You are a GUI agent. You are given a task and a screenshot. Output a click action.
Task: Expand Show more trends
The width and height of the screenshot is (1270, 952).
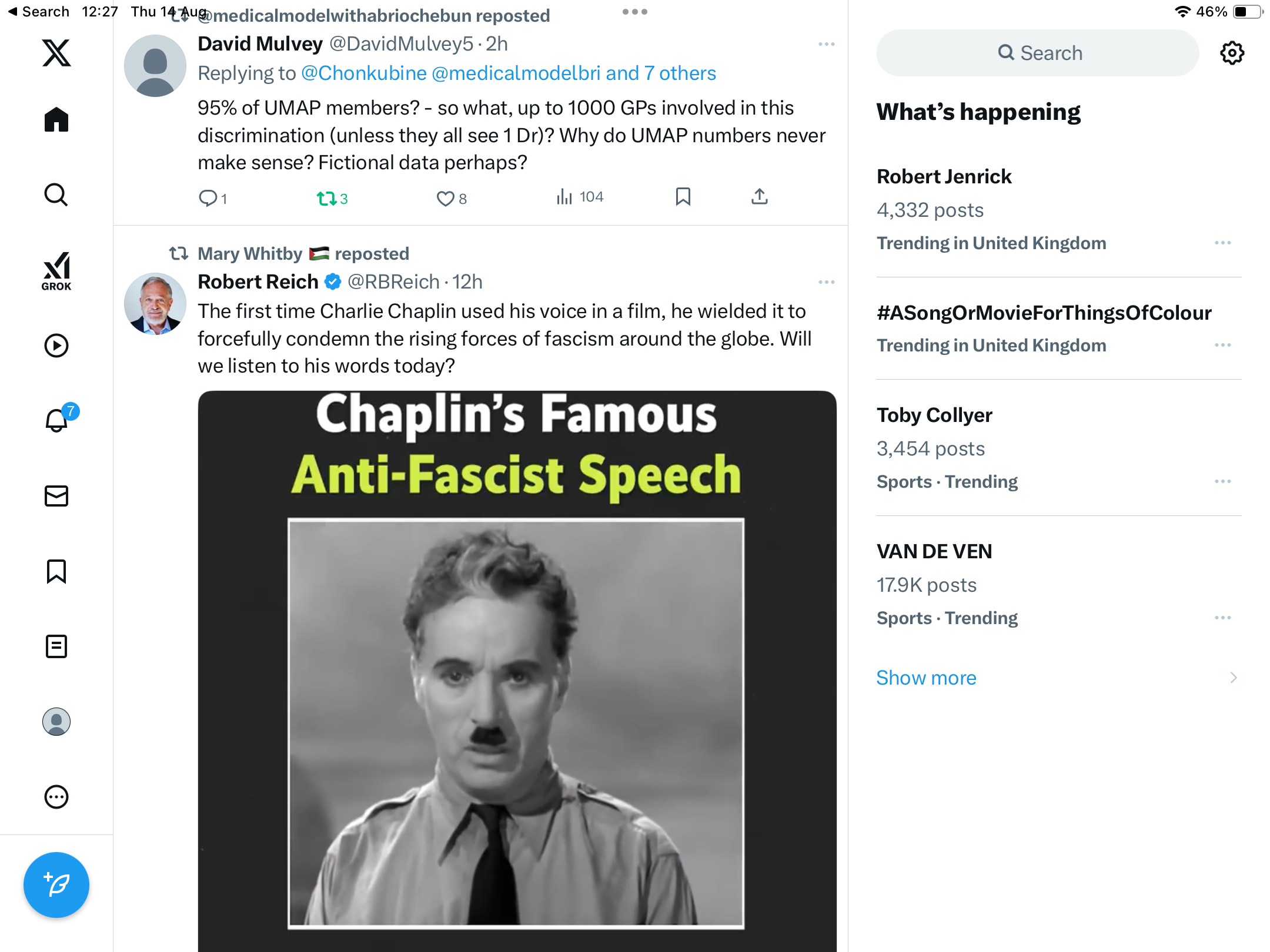[x=926, y=678]
